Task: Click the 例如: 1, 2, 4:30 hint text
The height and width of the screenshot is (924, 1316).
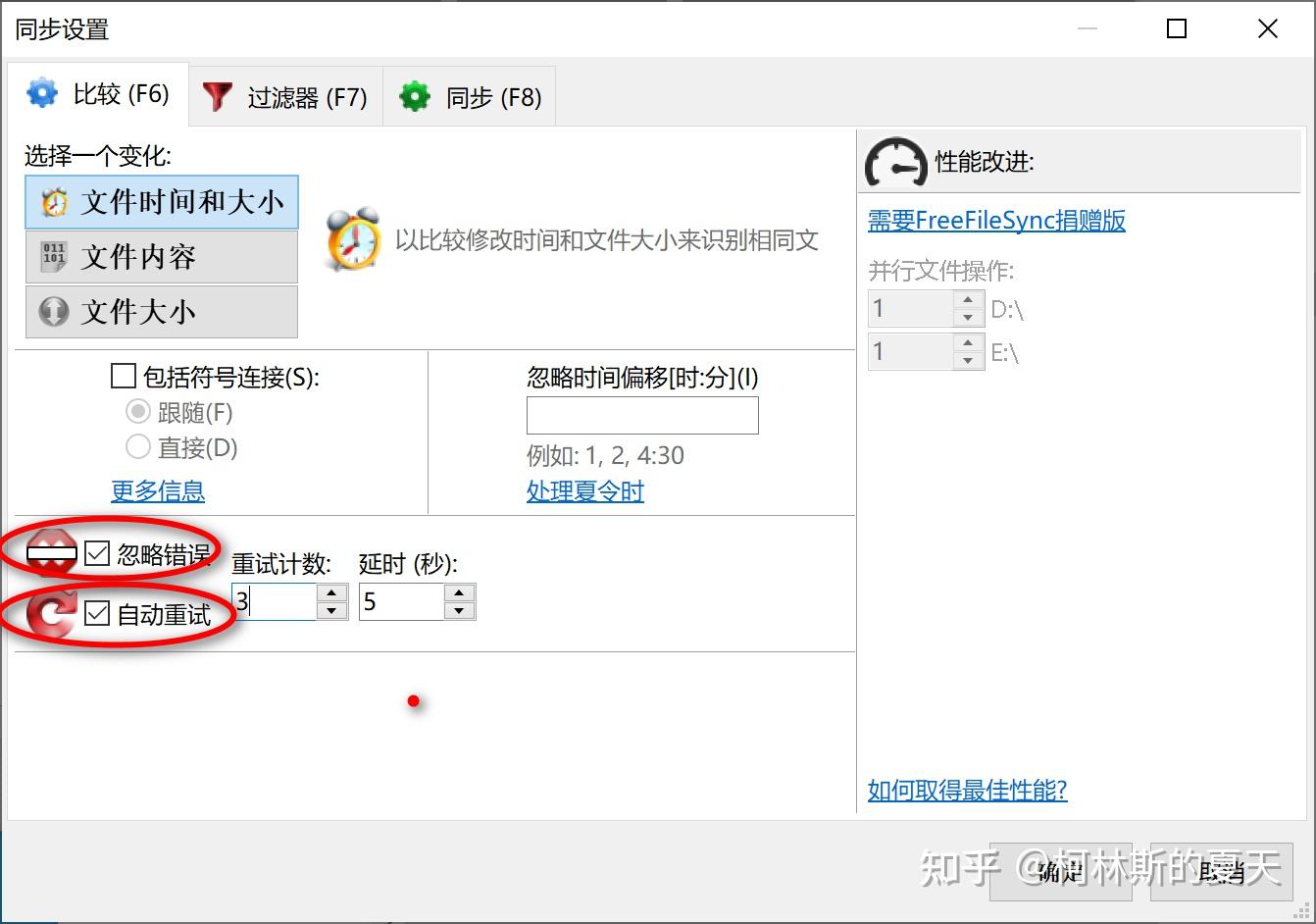Action: tap(605, 455)
